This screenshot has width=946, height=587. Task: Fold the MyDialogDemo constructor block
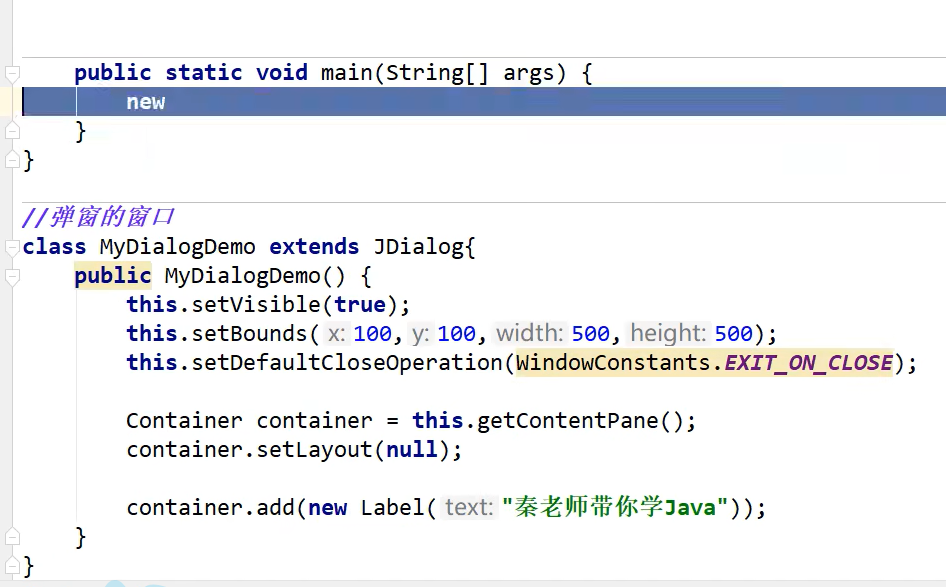(x=12, y=276)
